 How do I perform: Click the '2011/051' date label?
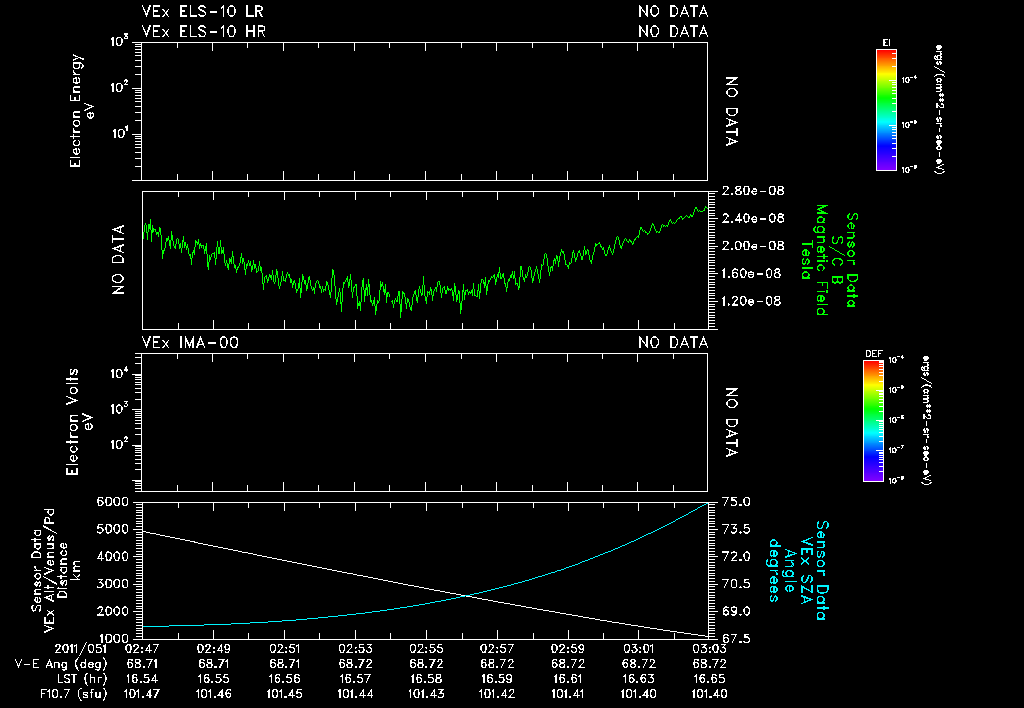pyautogui.click(x=80, y=649)
